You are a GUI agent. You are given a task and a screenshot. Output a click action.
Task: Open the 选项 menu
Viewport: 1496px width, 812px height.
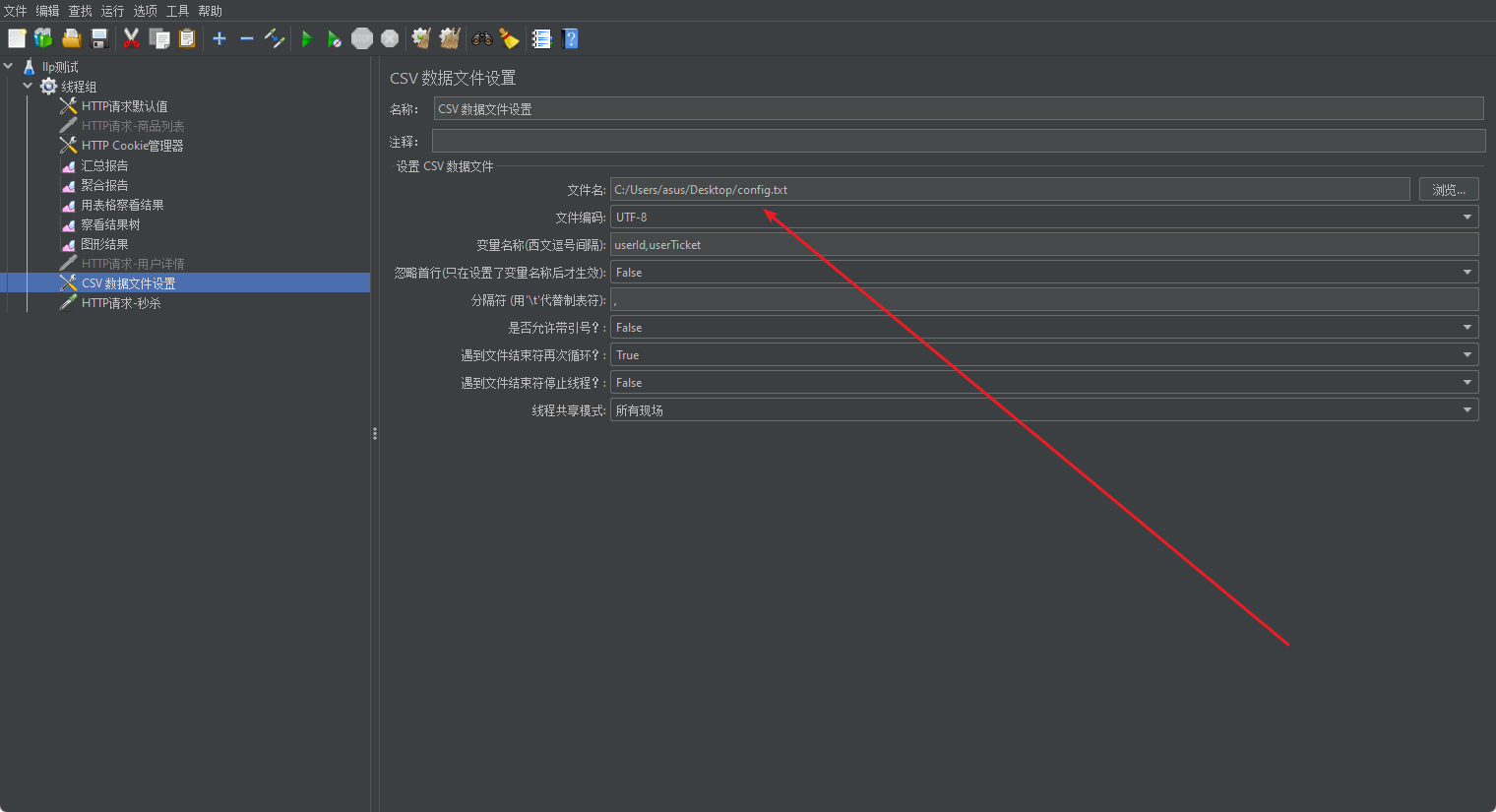(146, 11)
